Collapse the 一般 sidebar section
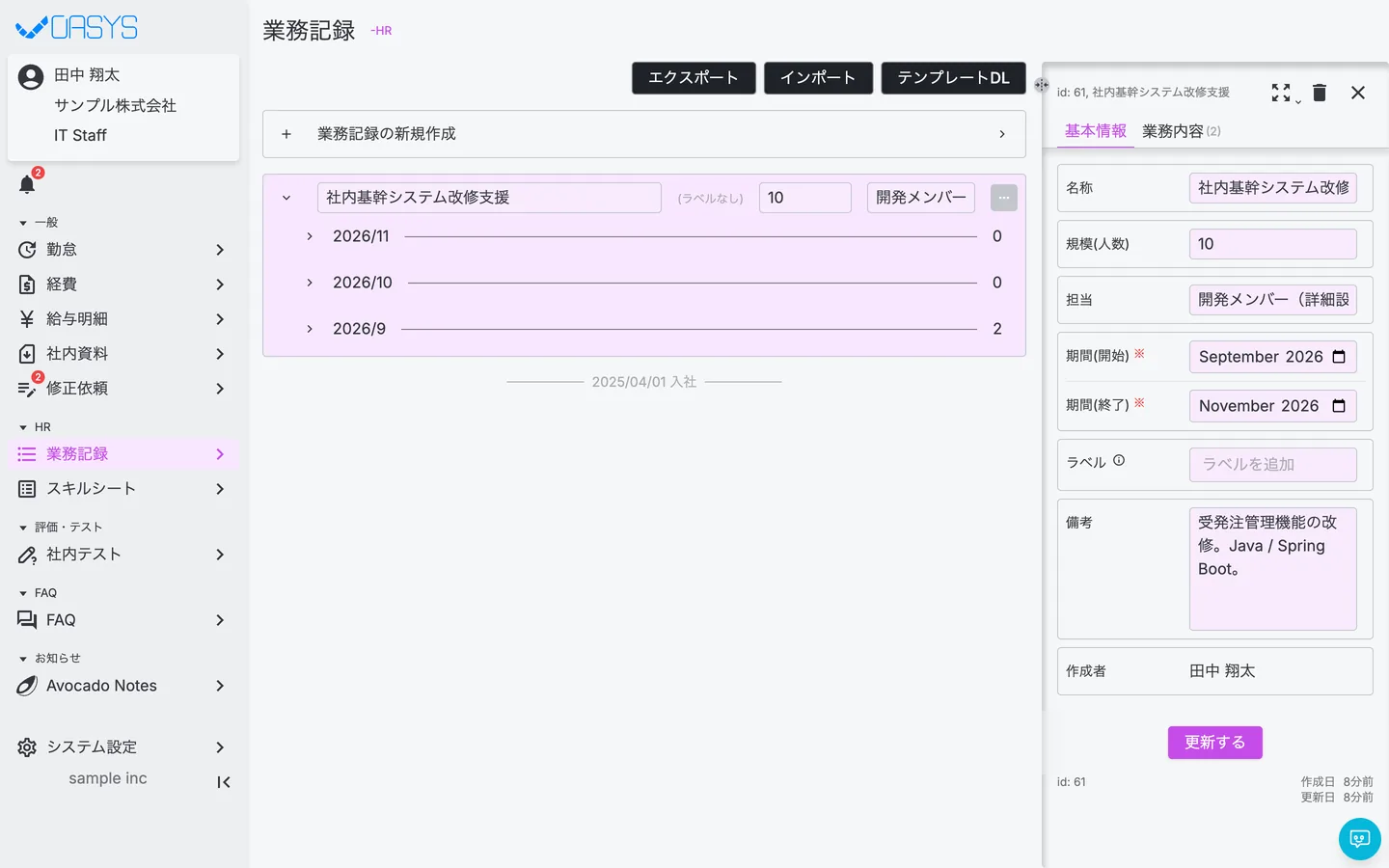This screenshot has width=1389, height=868. pos(23,223)
